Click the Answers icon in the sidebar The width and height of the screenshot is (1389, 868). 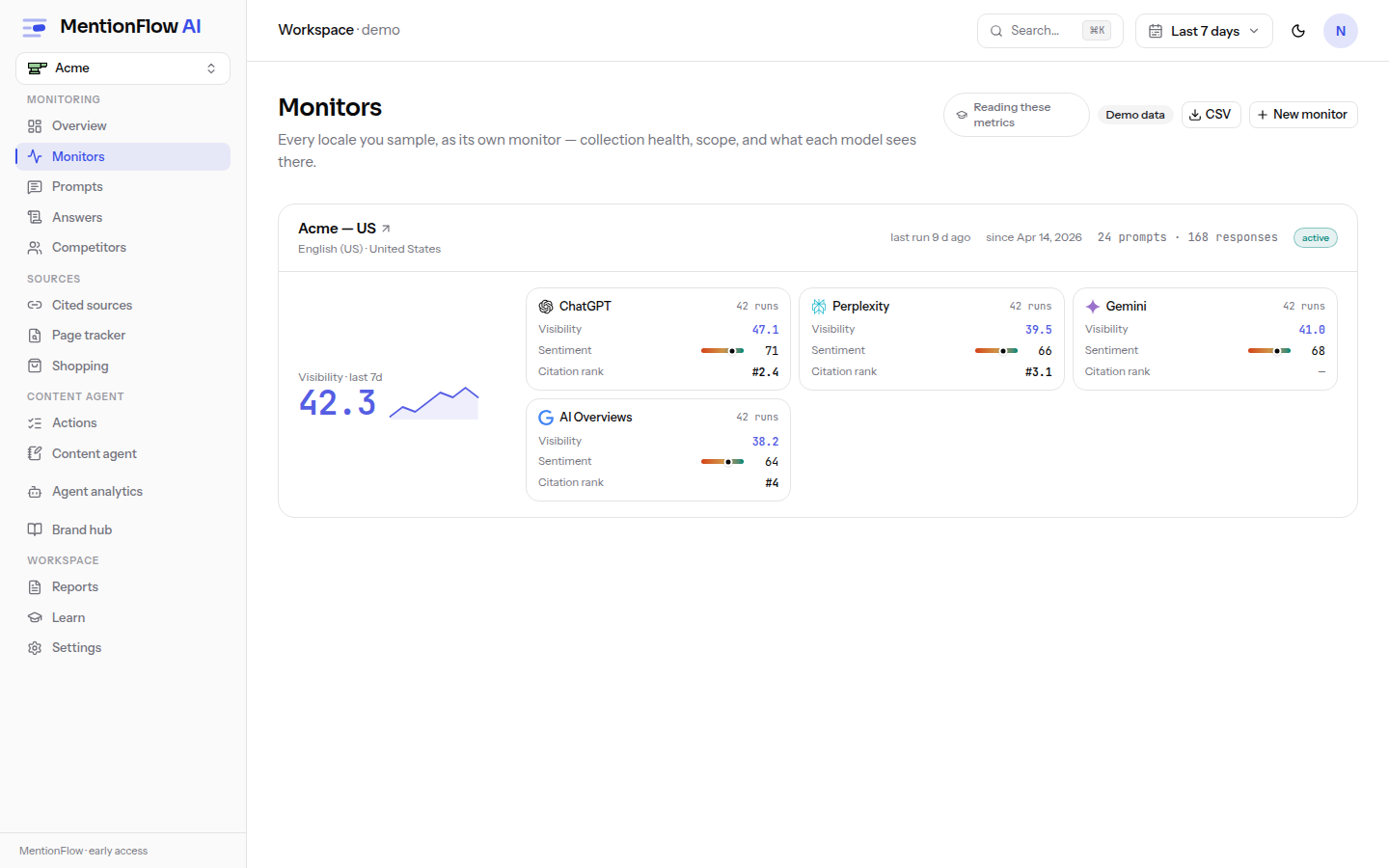click(x=35, y=218)
